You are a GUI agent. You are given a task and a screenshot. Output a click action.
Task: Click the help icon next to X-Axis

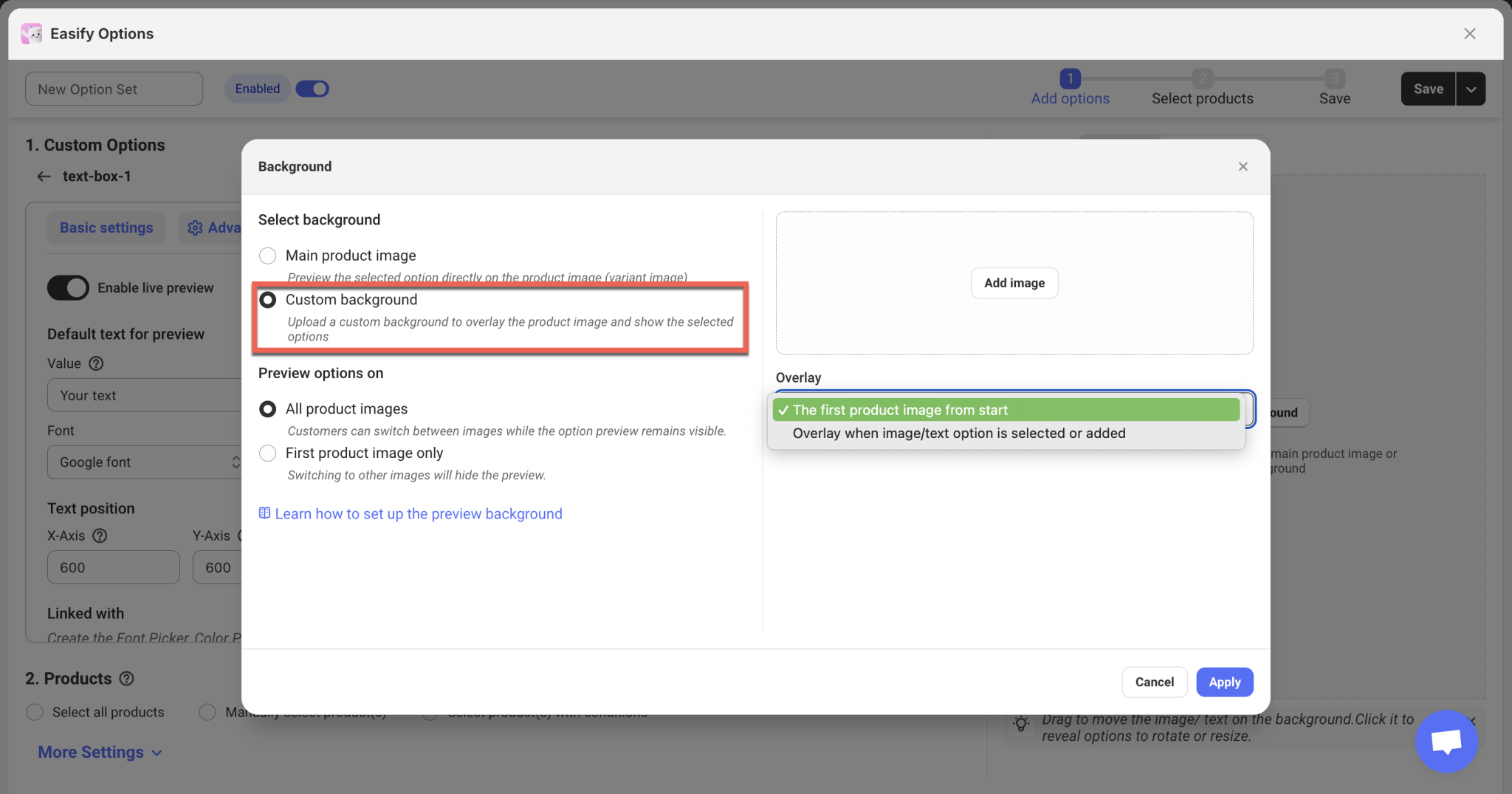(x=100, y=535)
